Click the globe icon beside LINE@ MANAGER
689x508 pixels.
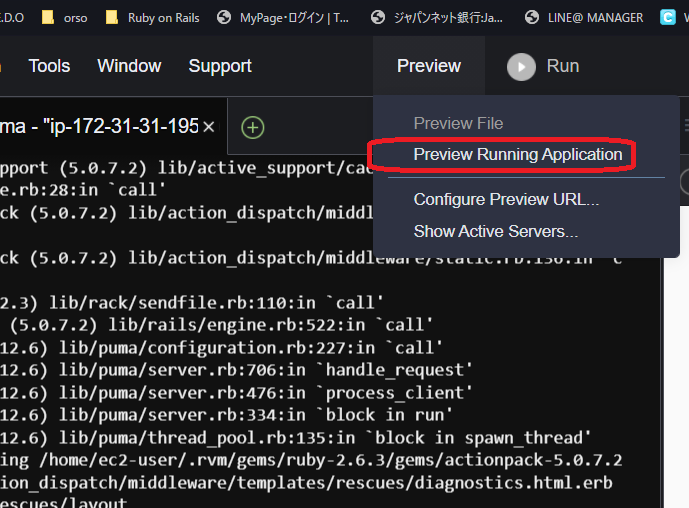[532, 18]
